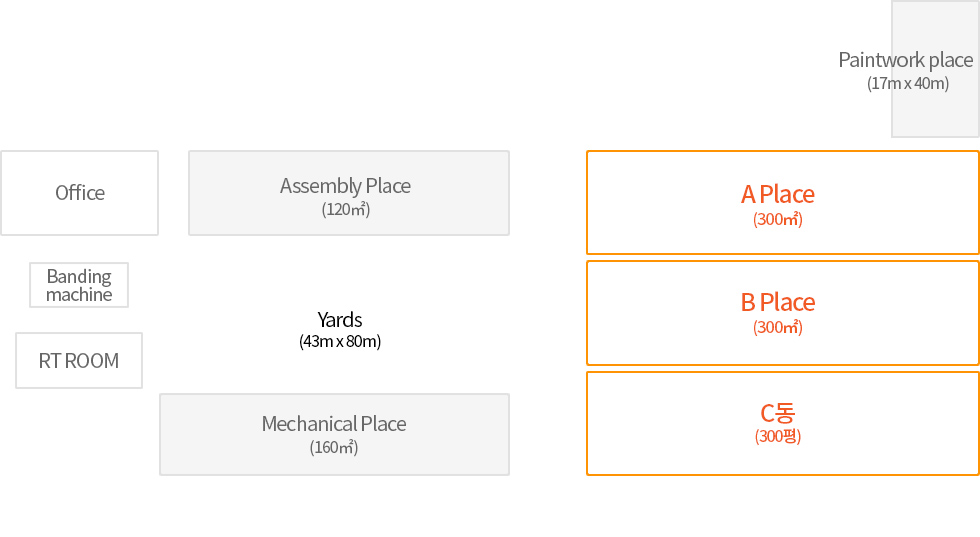Click the Paintwork place label

906,60
